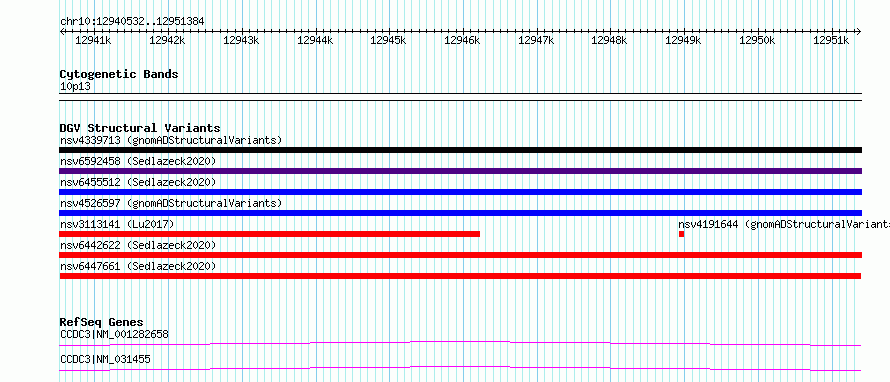Click the 12949k ruler tick
This screenshot has width=890, height=382.
click(x=683, y=40)
